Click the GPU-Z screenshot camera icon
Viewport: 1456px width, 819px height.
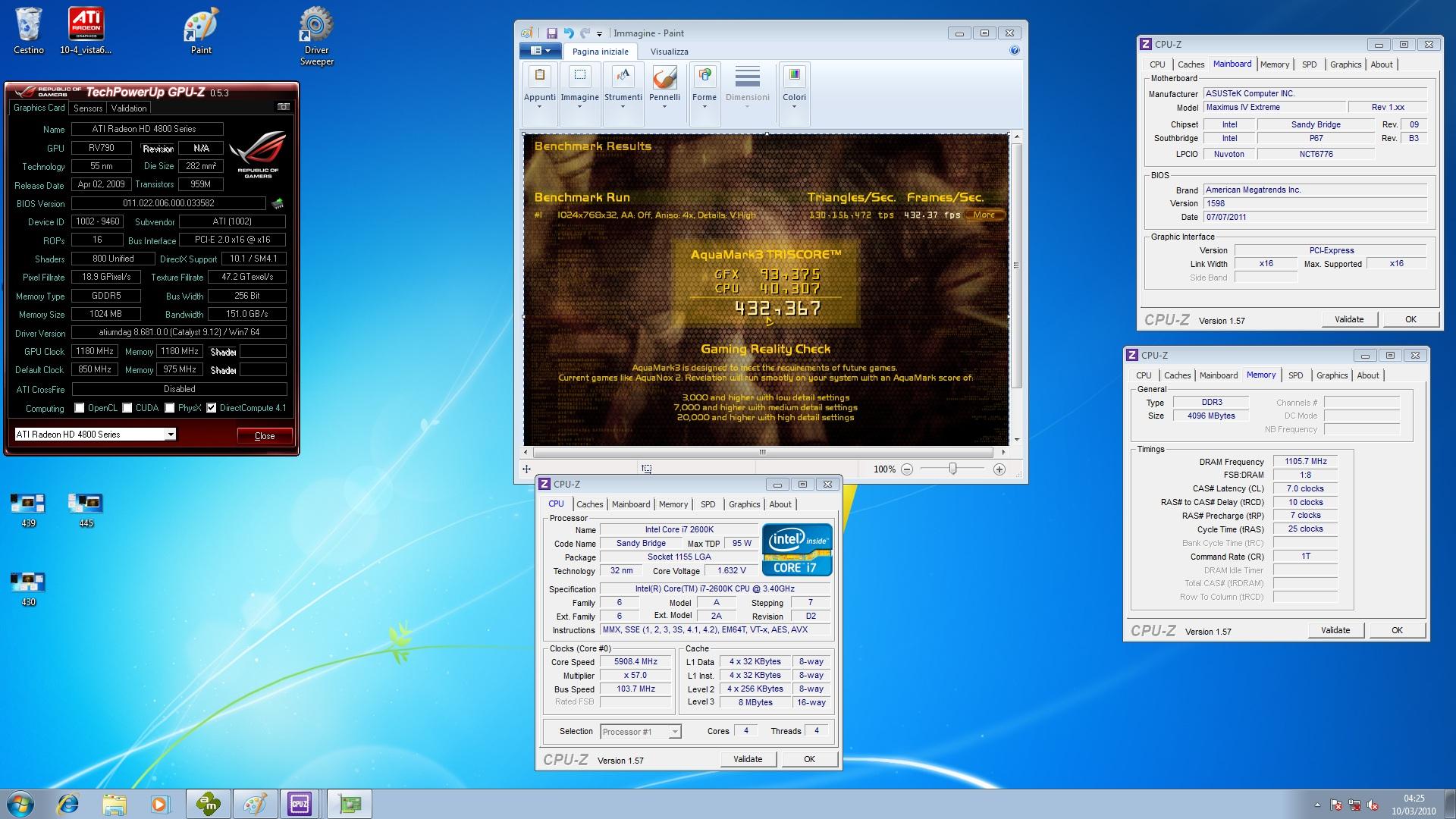point(284,107)
